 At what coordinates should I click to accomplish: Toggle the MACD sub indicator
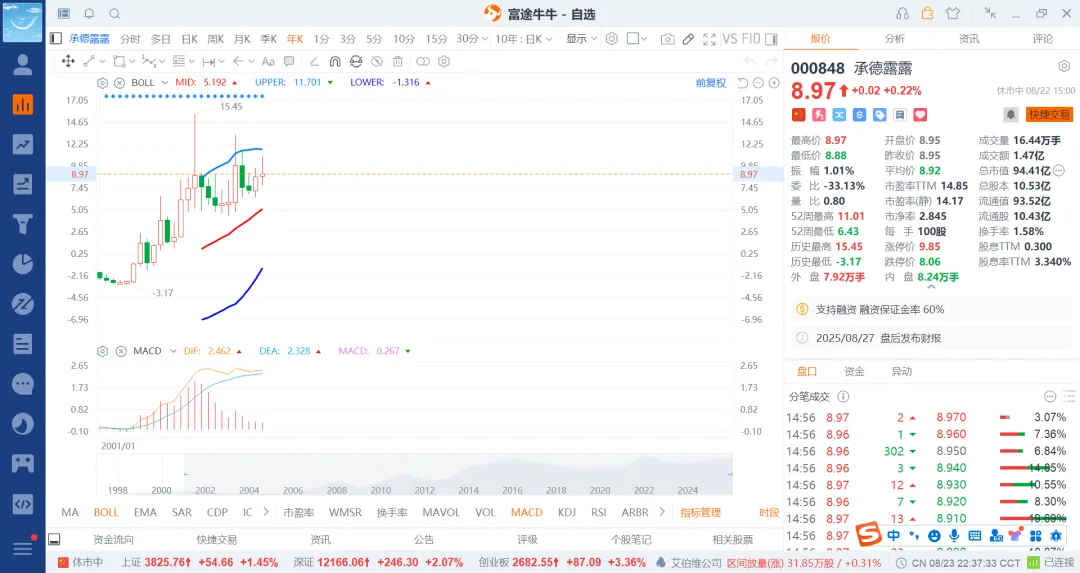[x=527, y=512]
